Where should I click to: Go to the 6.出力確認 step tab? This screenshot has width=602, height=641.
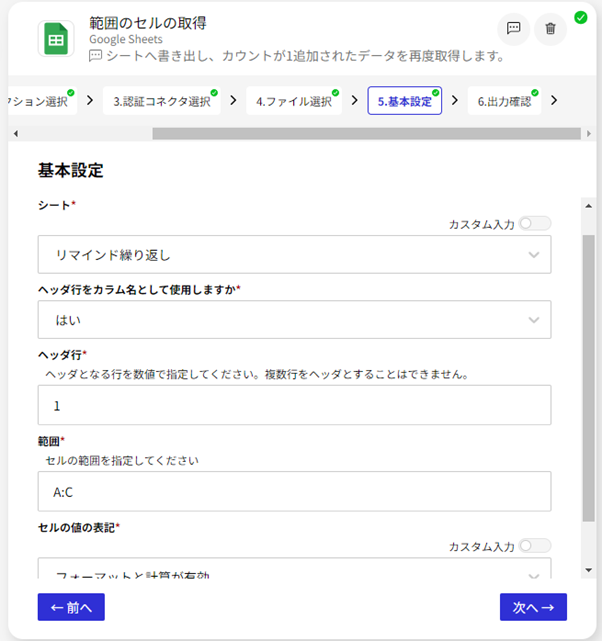pos(503,101)
